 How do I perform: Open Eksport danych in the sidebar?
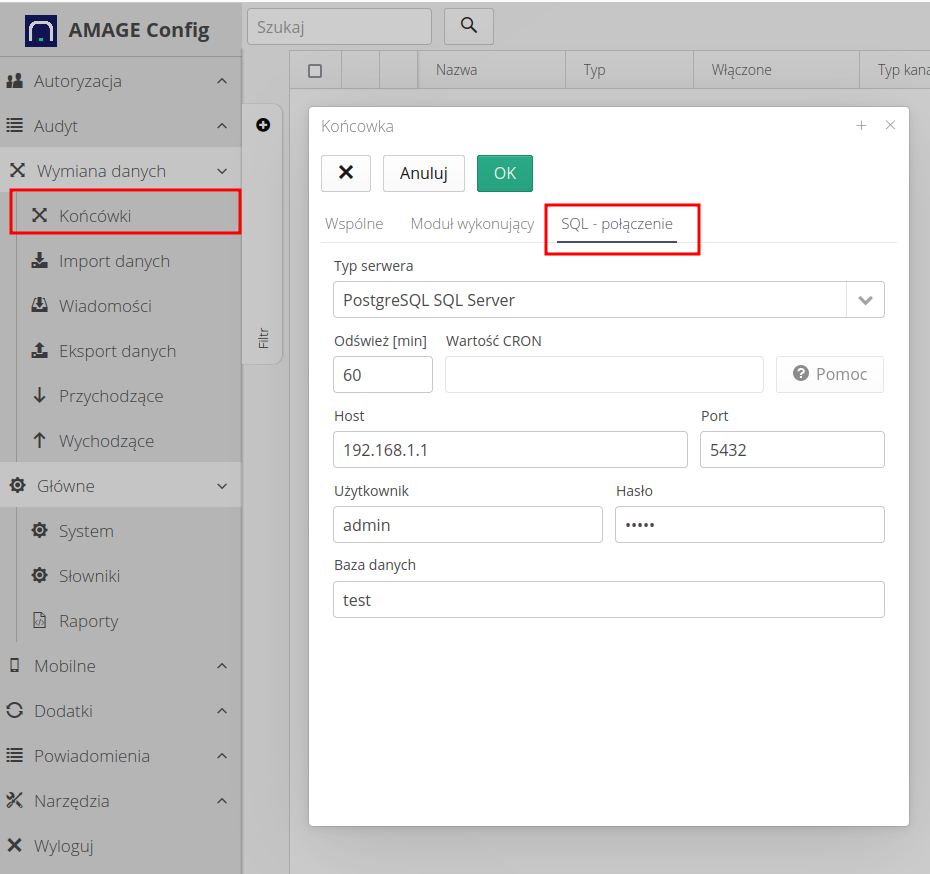pyautogui.click(x=117, y=351)
